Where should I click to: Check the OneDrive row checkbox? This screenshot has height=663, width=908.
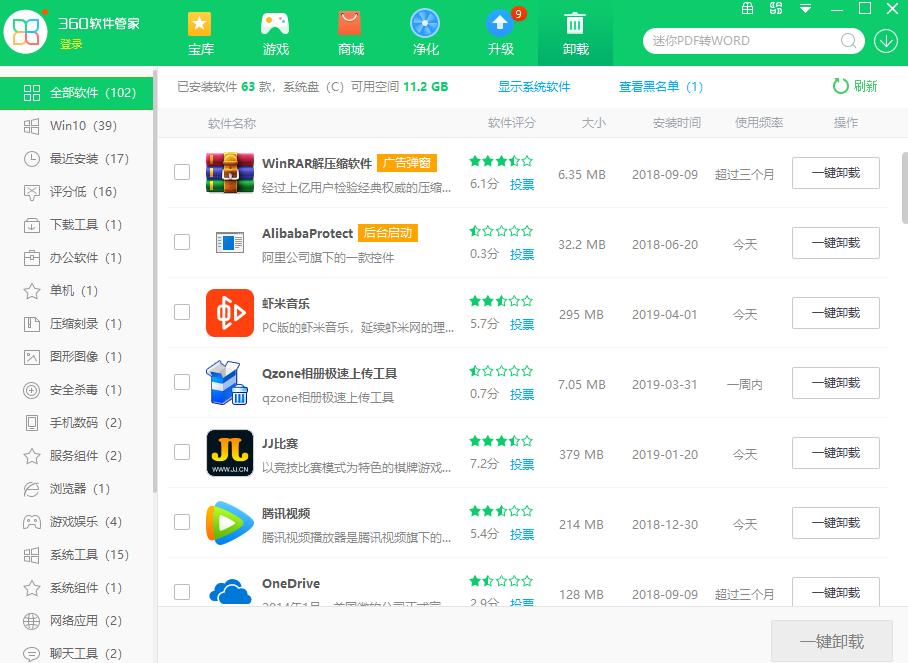point(182,592)
